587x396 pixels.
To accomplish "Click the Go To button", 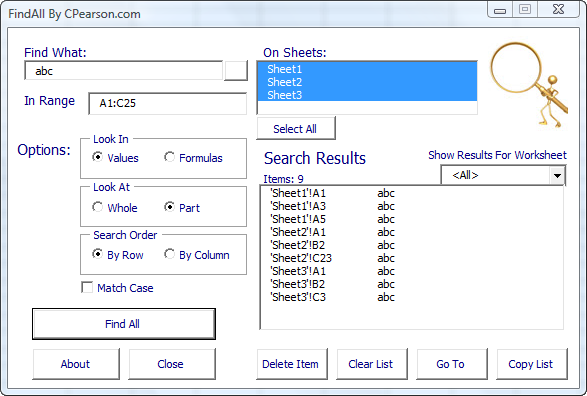I will click(x=451, y=364).
